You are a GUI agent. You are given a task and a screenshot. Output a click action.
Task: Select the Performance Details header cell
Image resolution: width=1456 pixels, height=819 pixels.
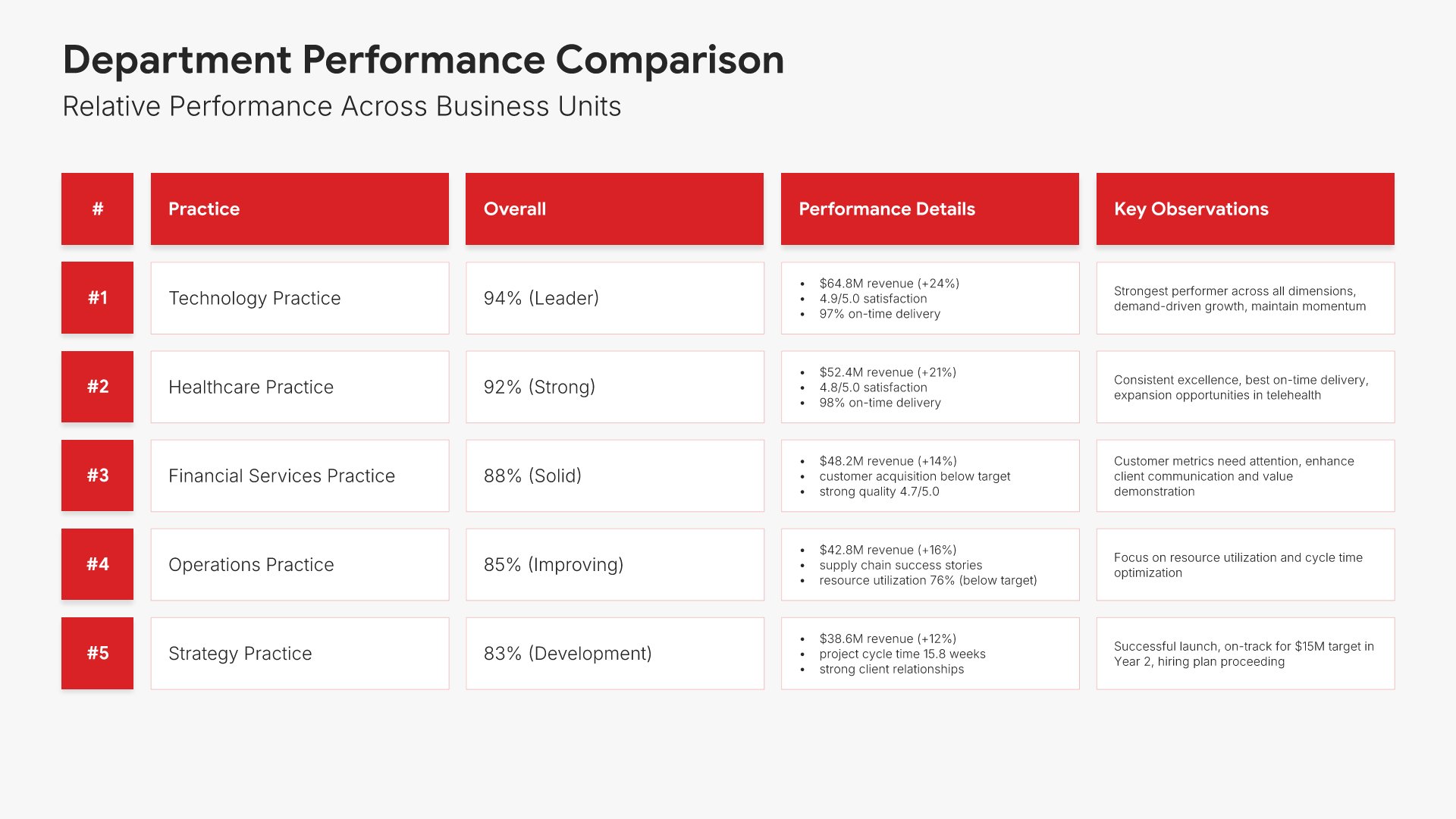(x=930, y=209)
